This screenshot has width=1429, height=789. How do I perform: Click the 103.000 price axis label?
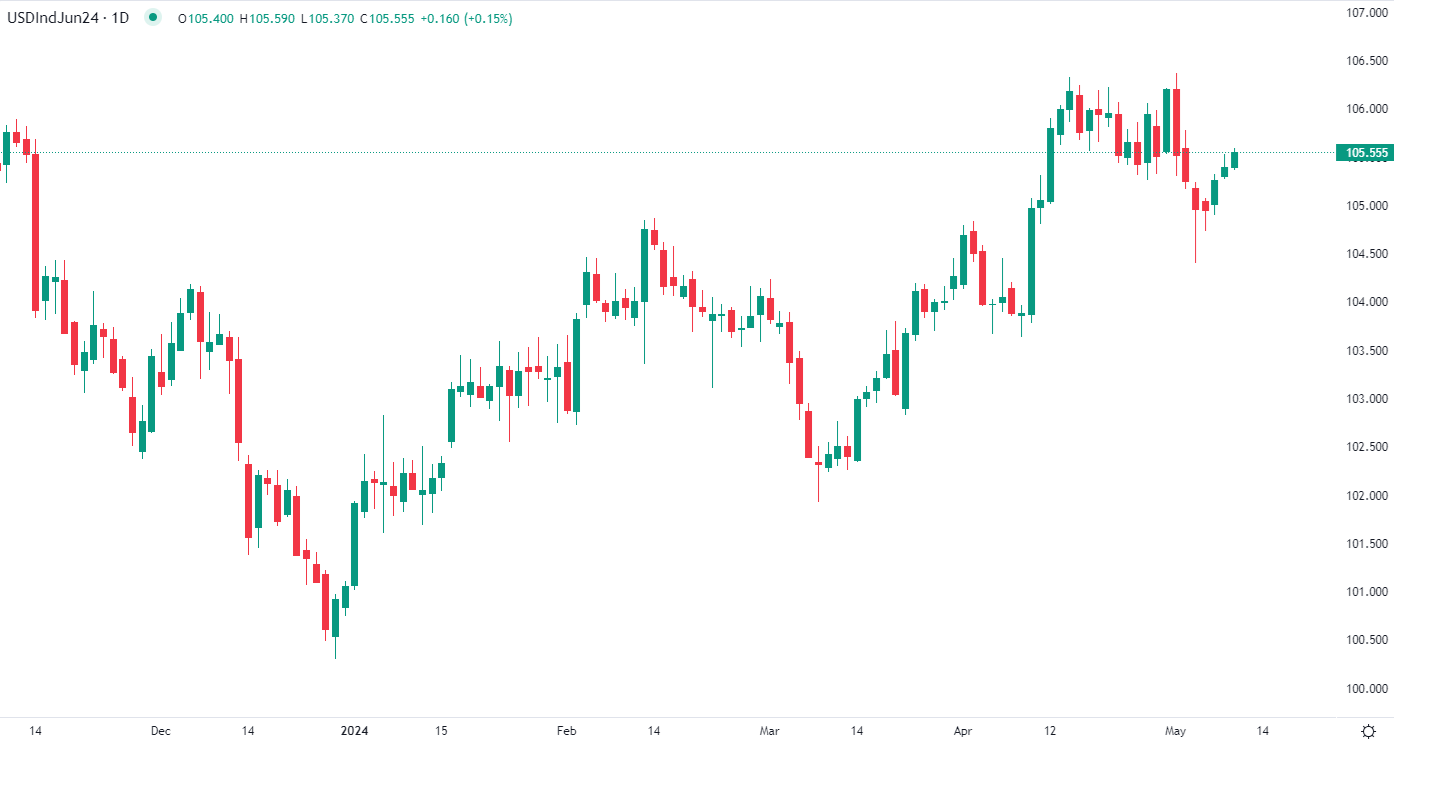click(x=1367, y=399)
